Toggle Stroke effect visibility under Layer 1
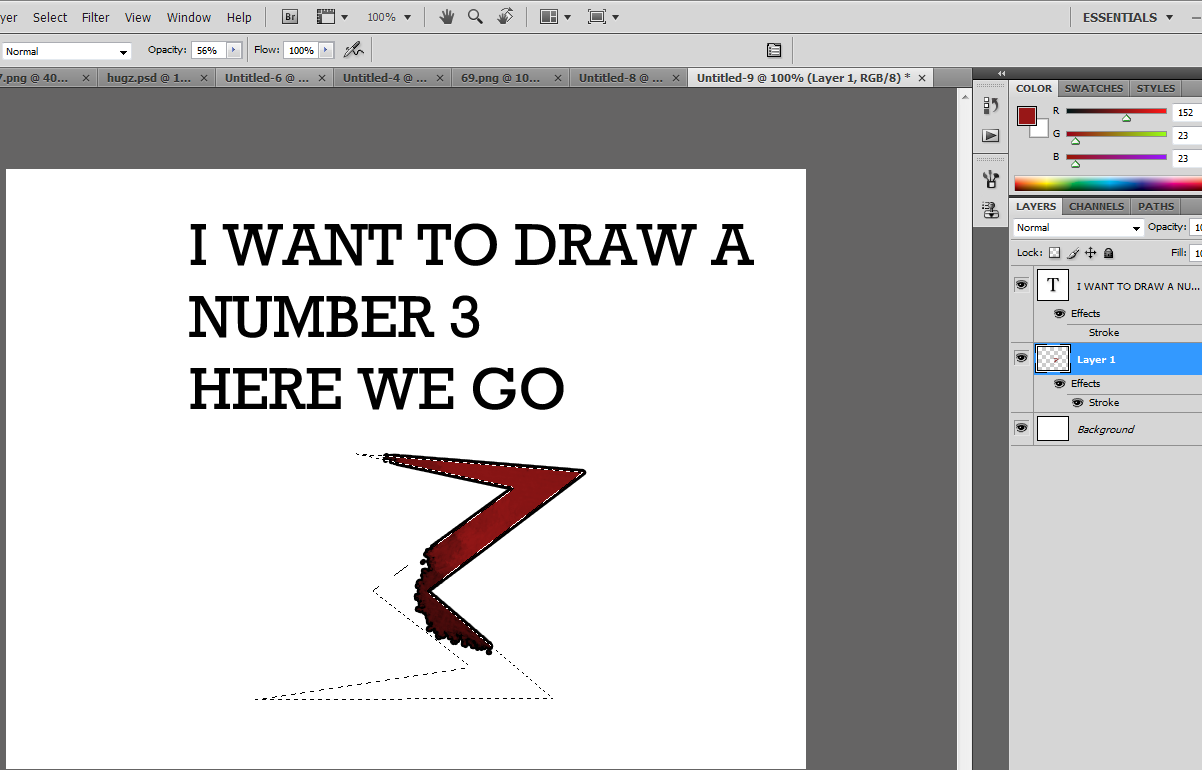1202x770 pixels. pyautogui.click(x=1077, y=402)
